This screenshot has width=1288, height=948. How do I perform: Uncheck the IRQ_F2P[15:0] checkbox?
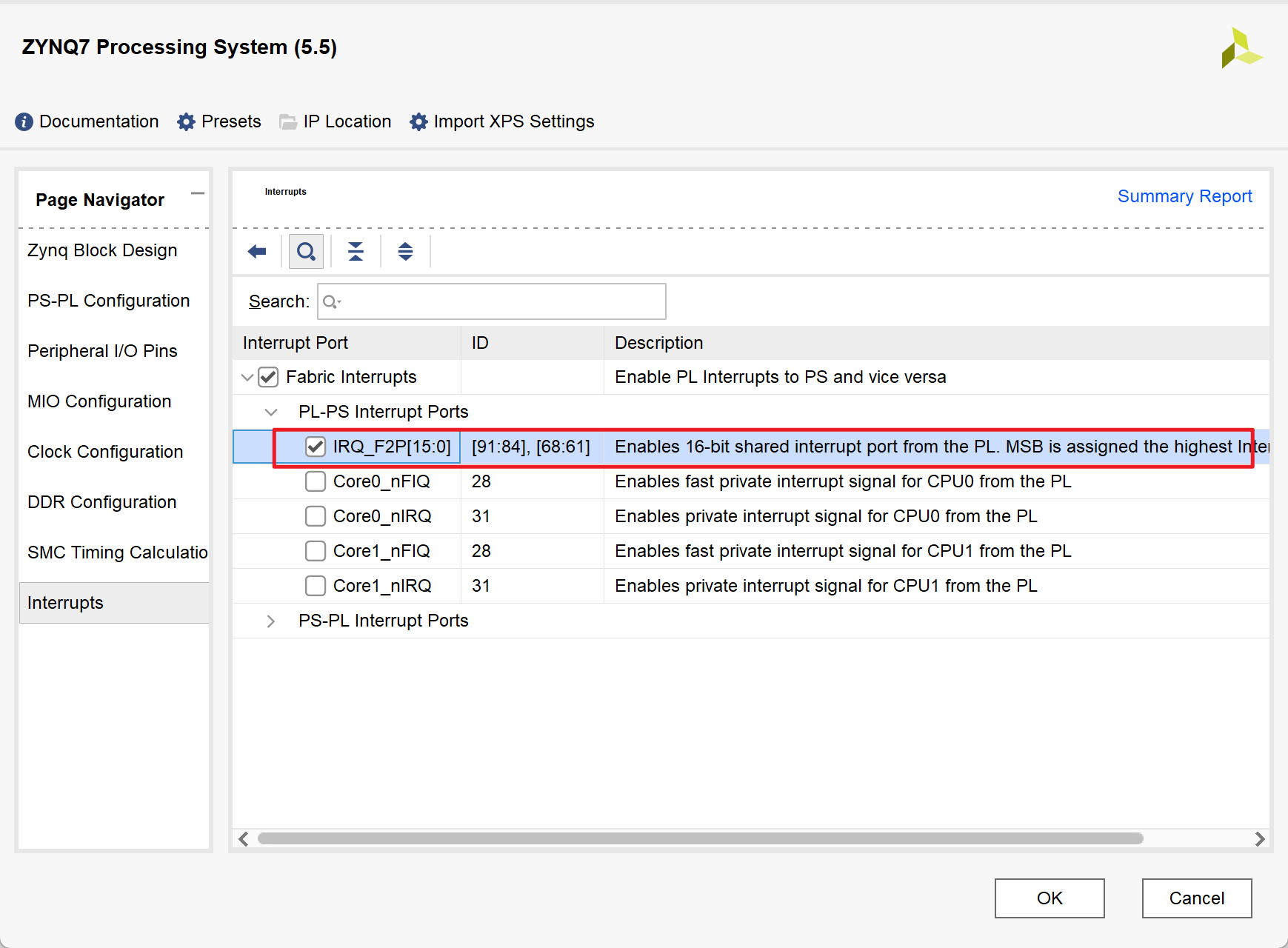pyautogui.click(x=316, y=447)
